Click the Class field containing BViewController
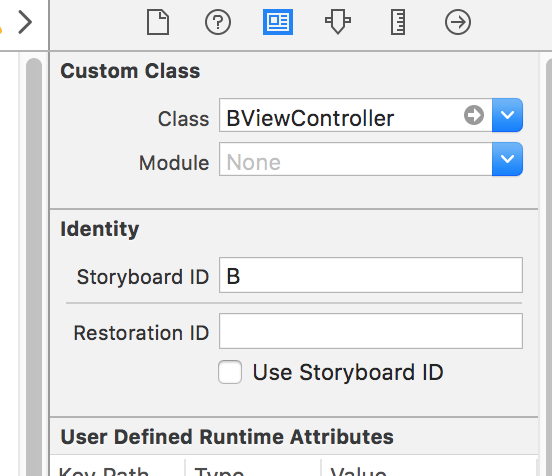This screenshot has width=552, height=476. click(x=356, y=115)
